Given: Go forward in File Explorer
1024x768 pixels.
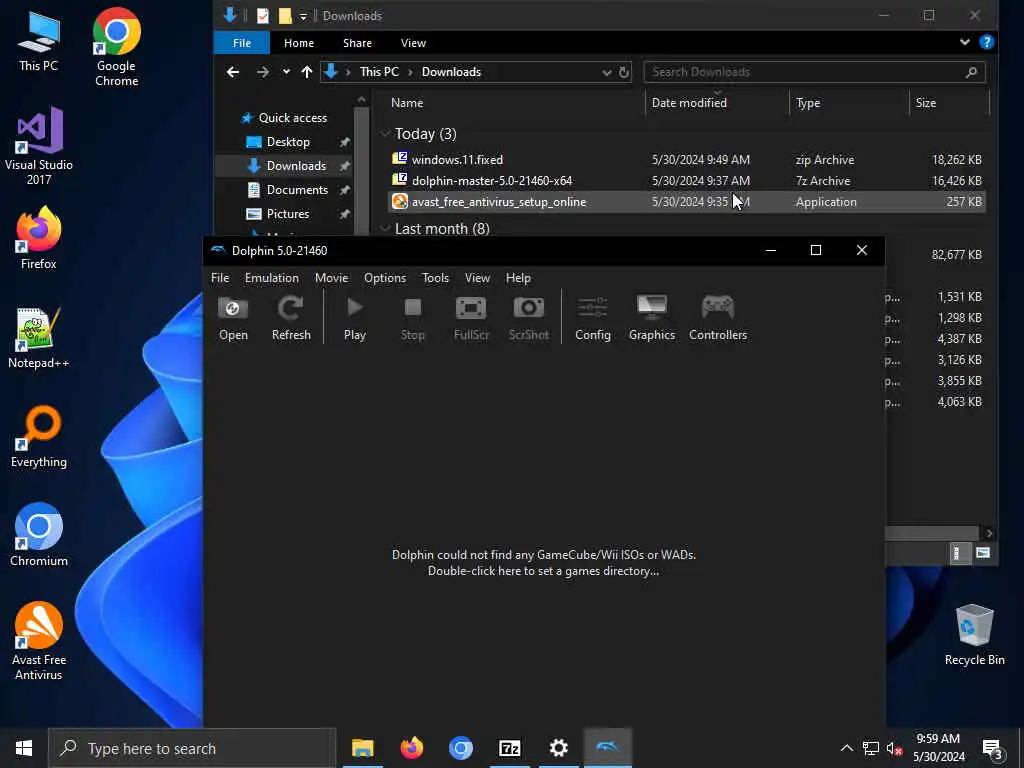Looking at the screenshot, I should click(x=263, y=72).
